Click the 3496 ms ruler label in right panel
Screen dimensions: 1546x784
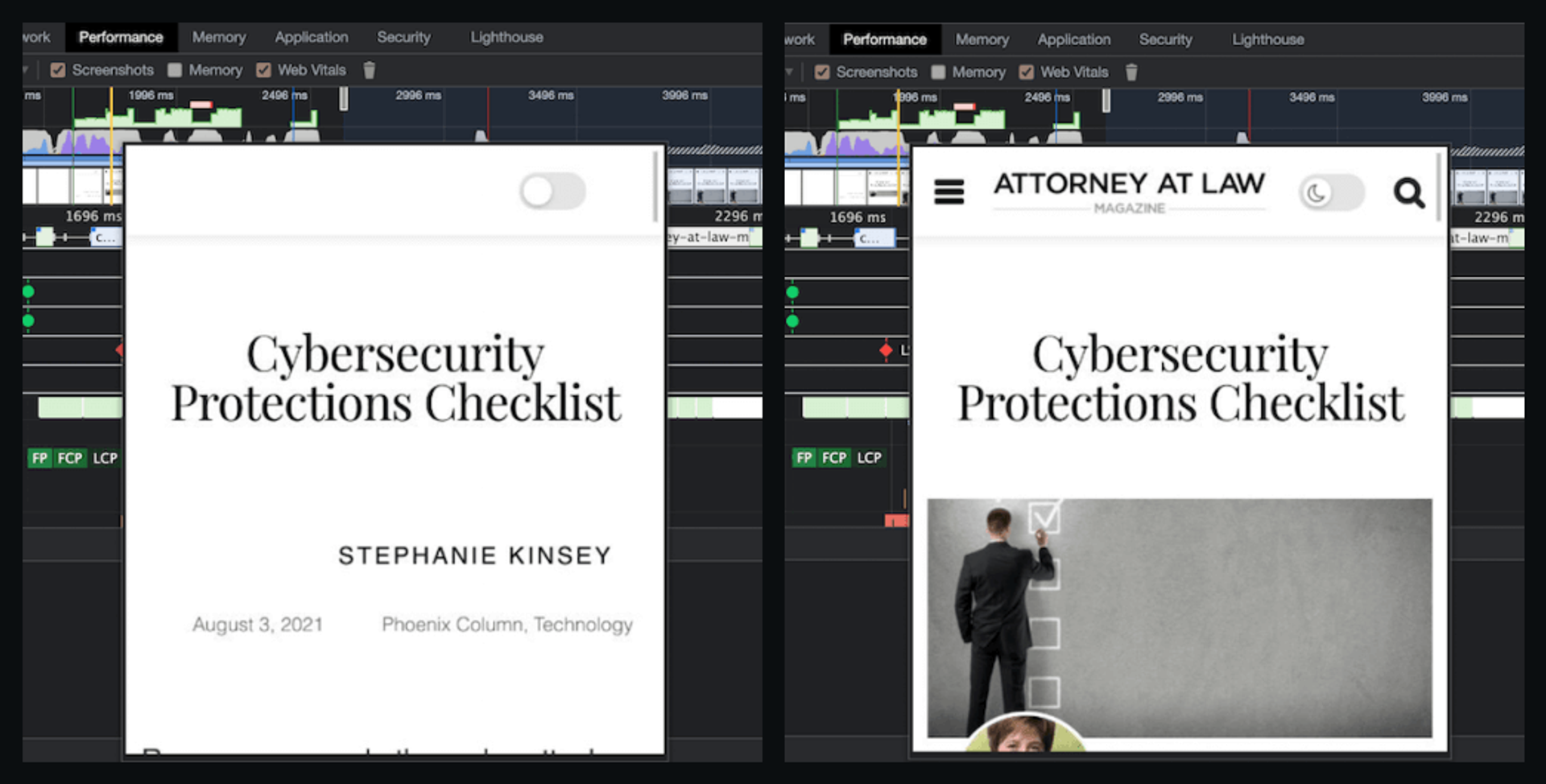click(1312, 97)
